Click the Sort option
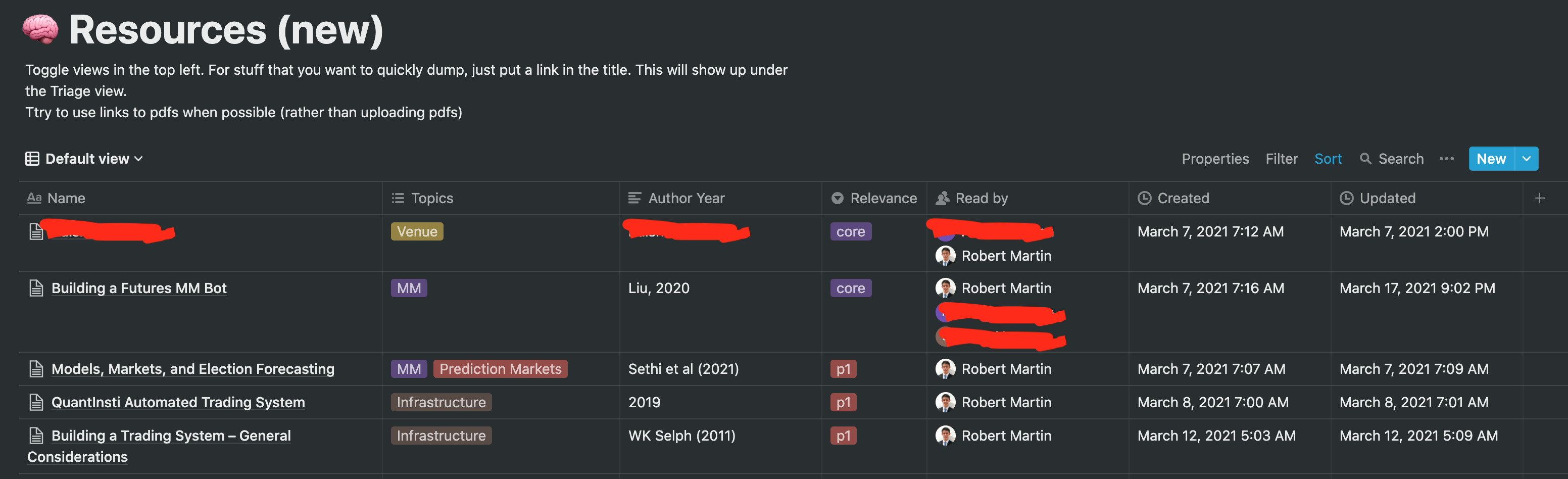Viewport: 1568px width, 479px height. 1328,159
